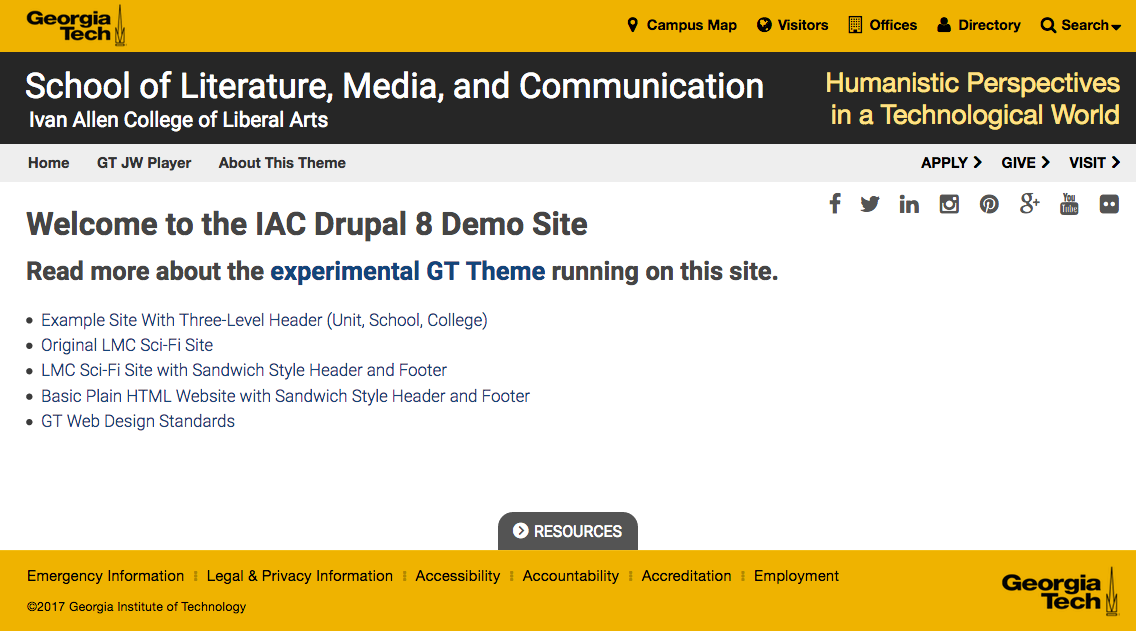The image size is (1136, 631).
Task: Follow the experimental GT Theme link
Action: tap(408, 271)
